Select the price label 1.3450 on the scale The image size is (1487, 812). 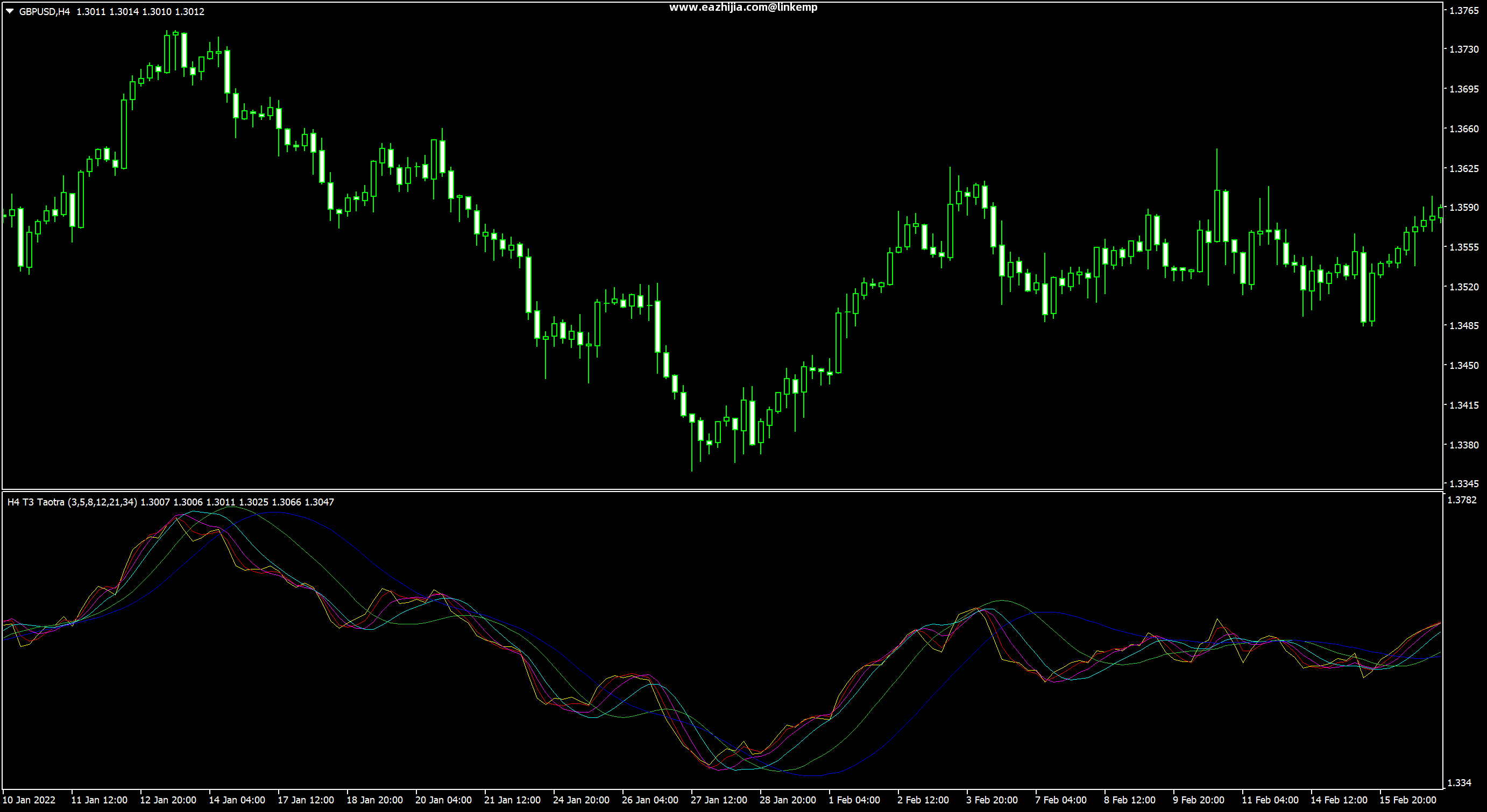(1464, 365)
